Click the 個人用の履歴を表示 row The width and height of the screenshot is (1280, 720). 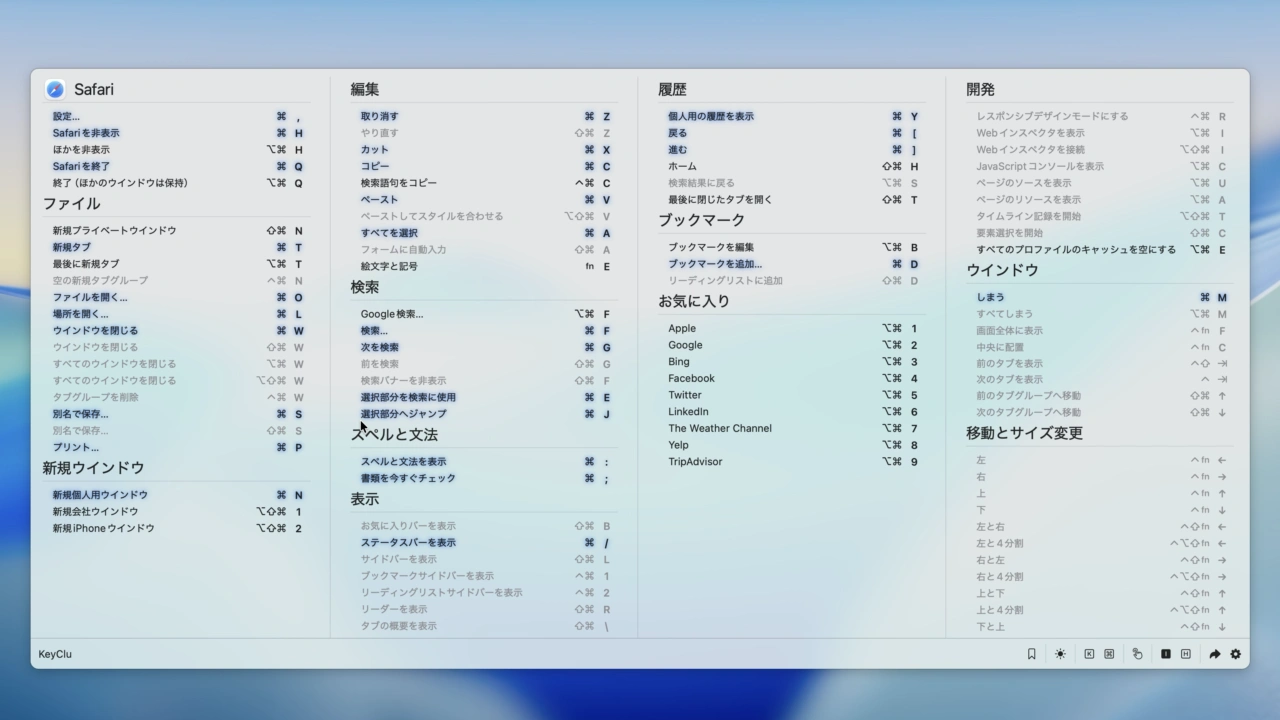click(794, 116)
